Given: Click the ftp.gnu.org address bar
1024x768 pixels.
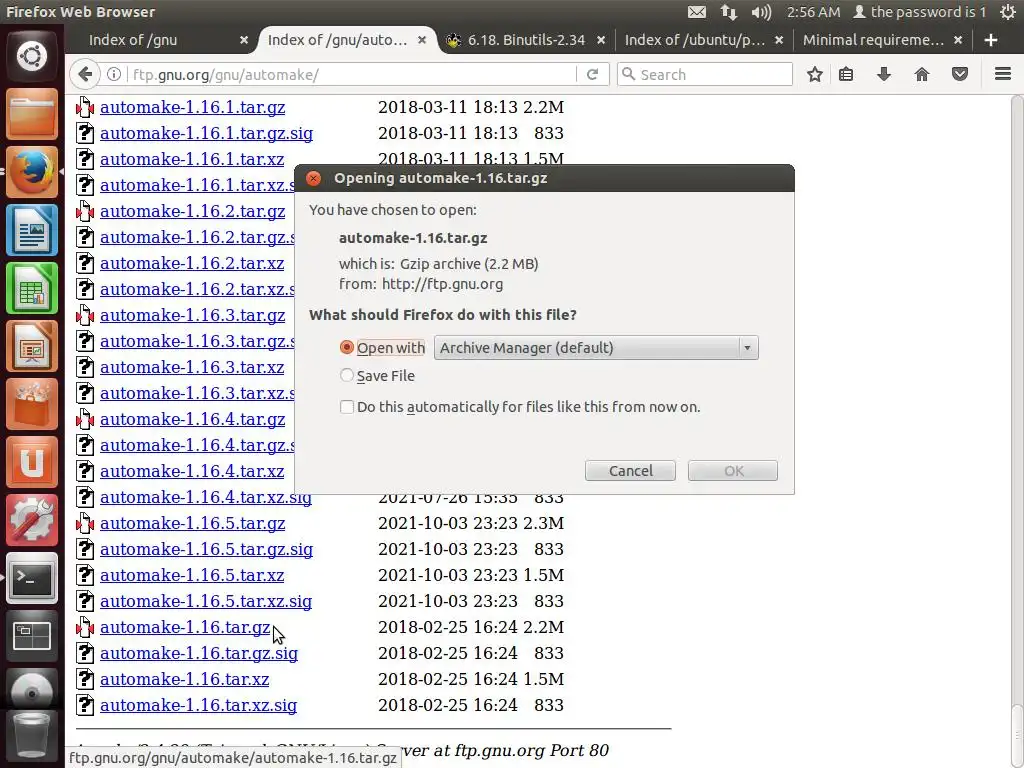Looking at the screenshot, I should 353,74.
